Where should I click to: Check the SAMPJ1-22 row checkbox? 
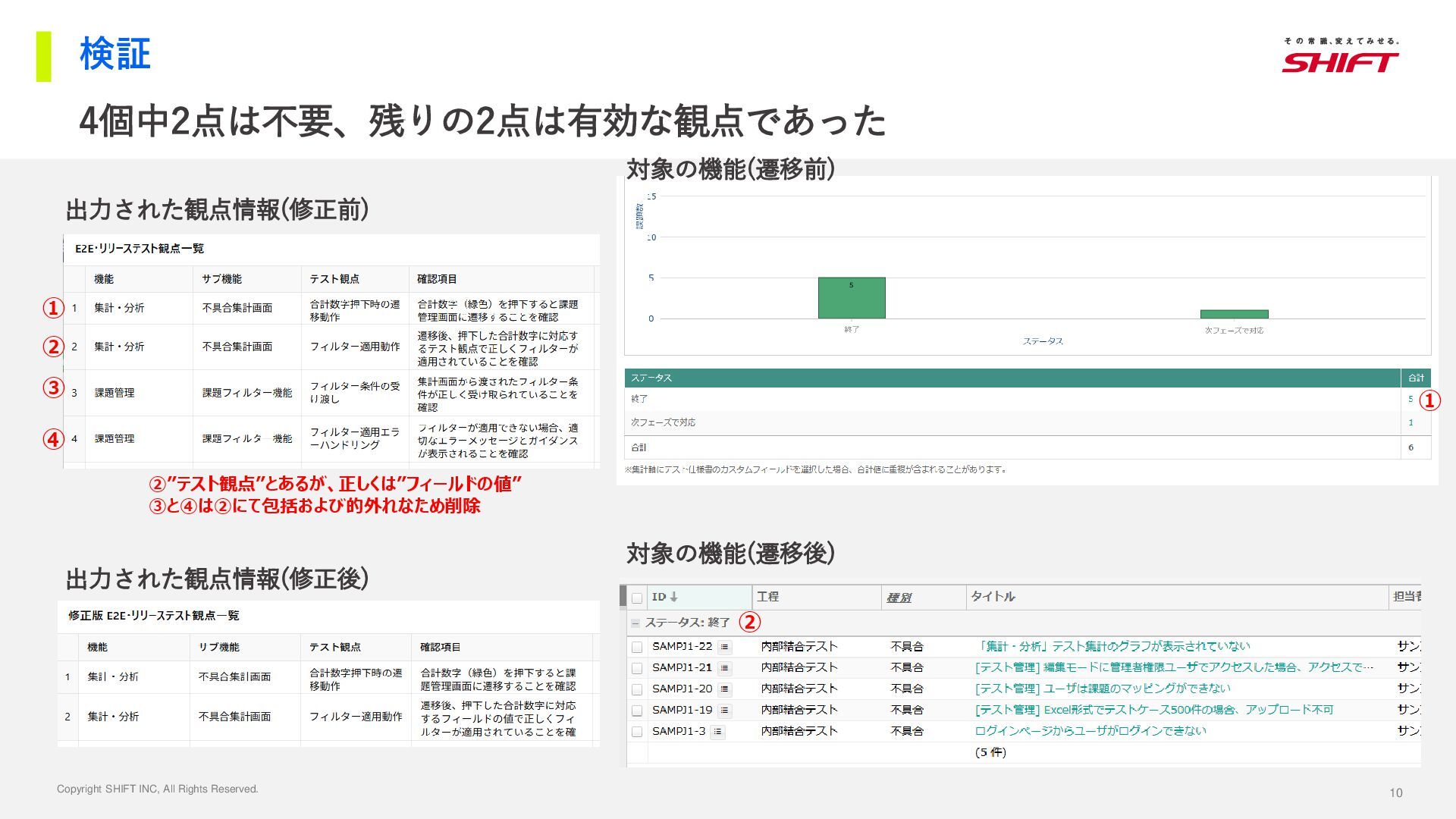(637, 647)
